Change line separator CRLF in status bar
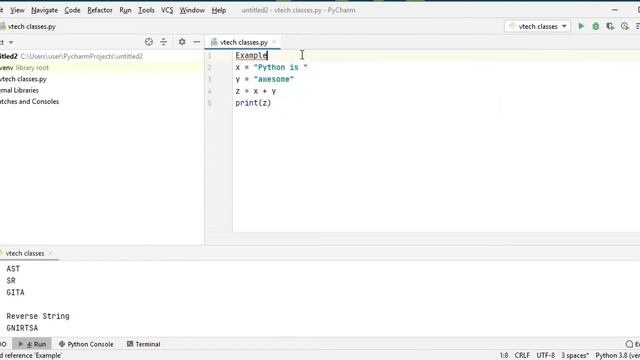This screenshot has height=360, width=640. pyautogui.click(x=522, y=356)
